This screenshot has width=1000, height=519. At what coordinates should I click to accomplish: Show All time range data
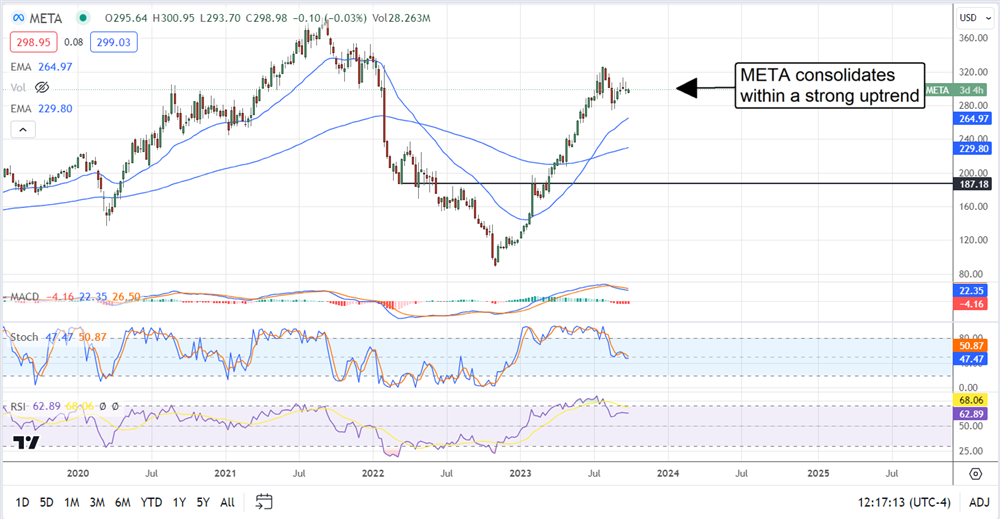228,501
